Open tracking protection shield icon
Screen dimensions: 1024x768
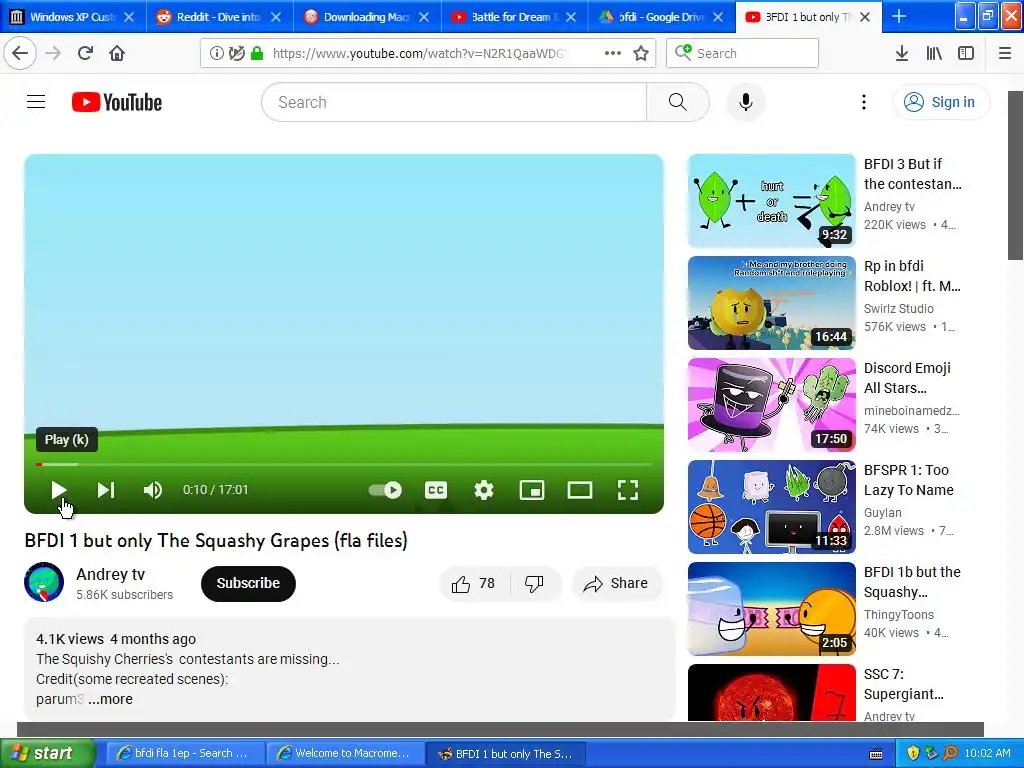237,53
